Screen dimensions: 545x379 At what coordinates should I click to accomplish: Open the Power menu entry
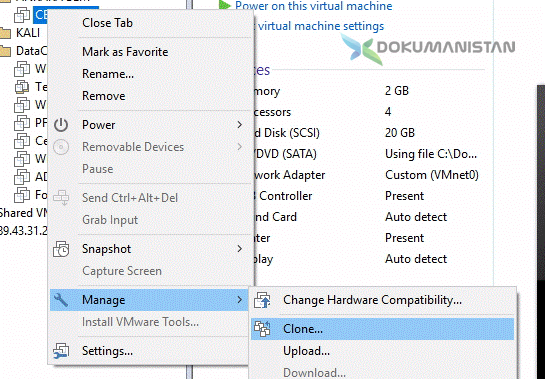click(98, 125)
